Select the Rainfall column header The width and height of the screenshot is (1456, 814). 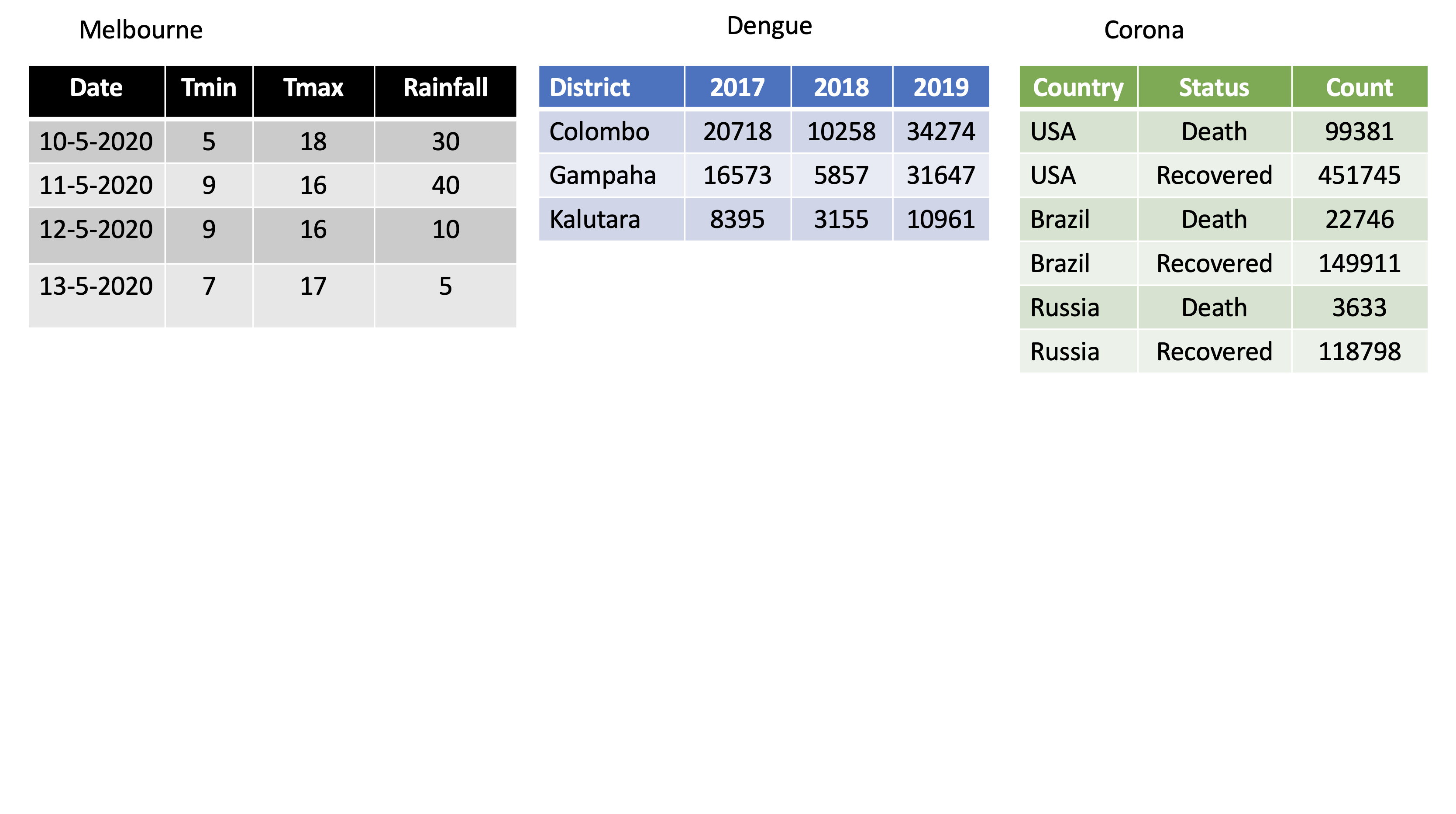[x=445, y=88]
